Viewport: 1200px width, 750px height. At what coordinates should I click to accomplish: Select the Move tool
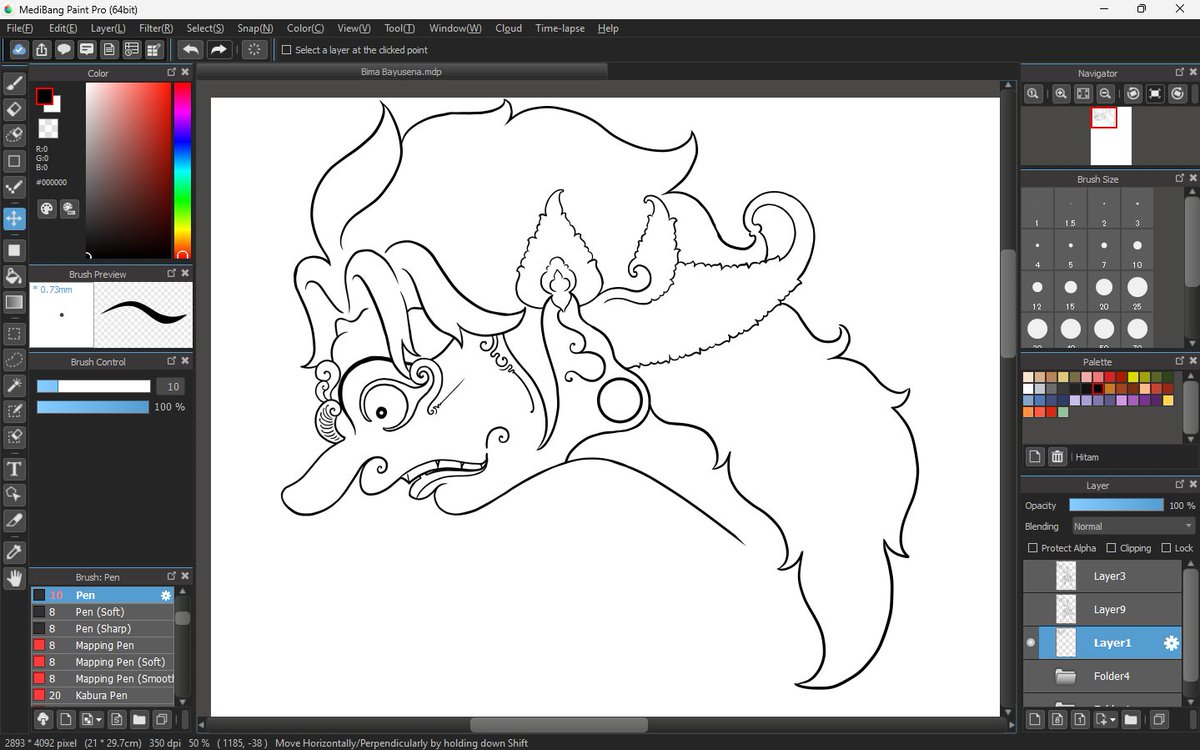pyautogui.click(x=14, y=218)
